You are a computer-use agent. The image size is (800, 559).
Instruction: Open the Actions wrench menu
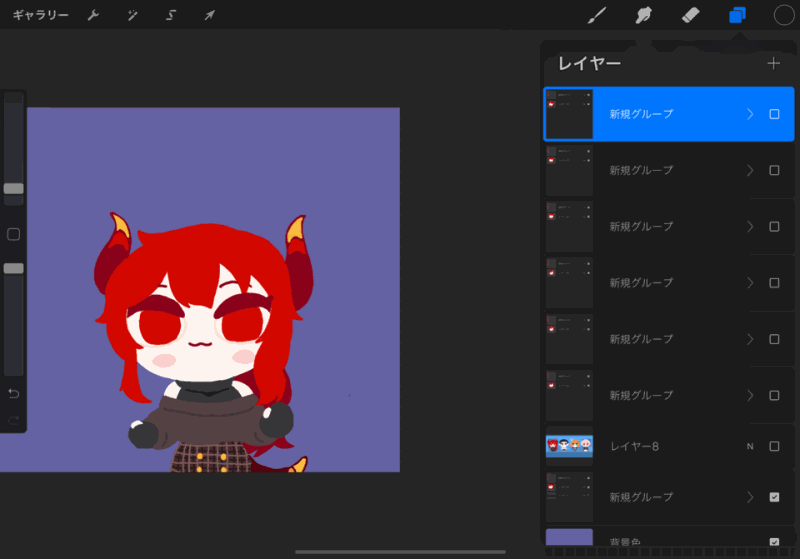point(93,15)
